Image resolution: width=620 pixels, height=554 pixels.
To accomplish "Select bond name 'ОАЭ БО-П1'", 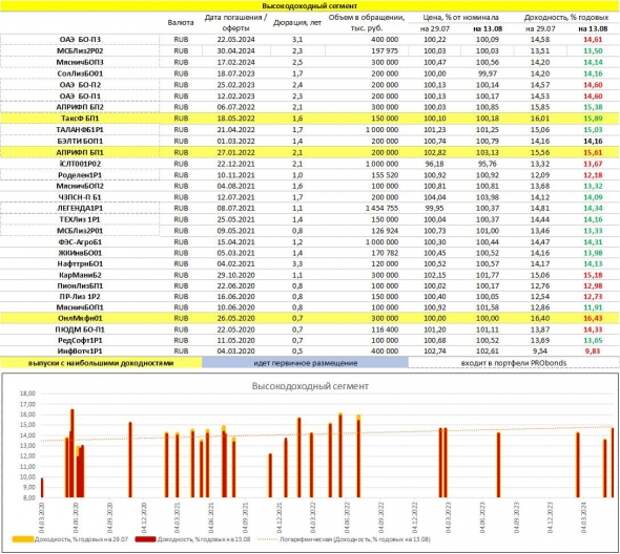I will 80,96.
